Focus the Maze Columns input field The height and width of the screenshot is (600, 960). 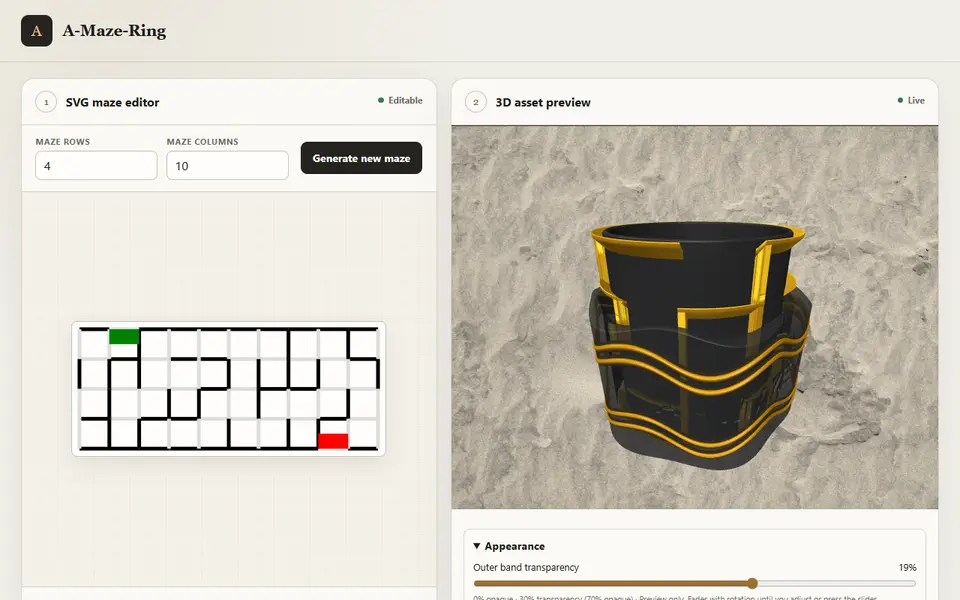227,165
